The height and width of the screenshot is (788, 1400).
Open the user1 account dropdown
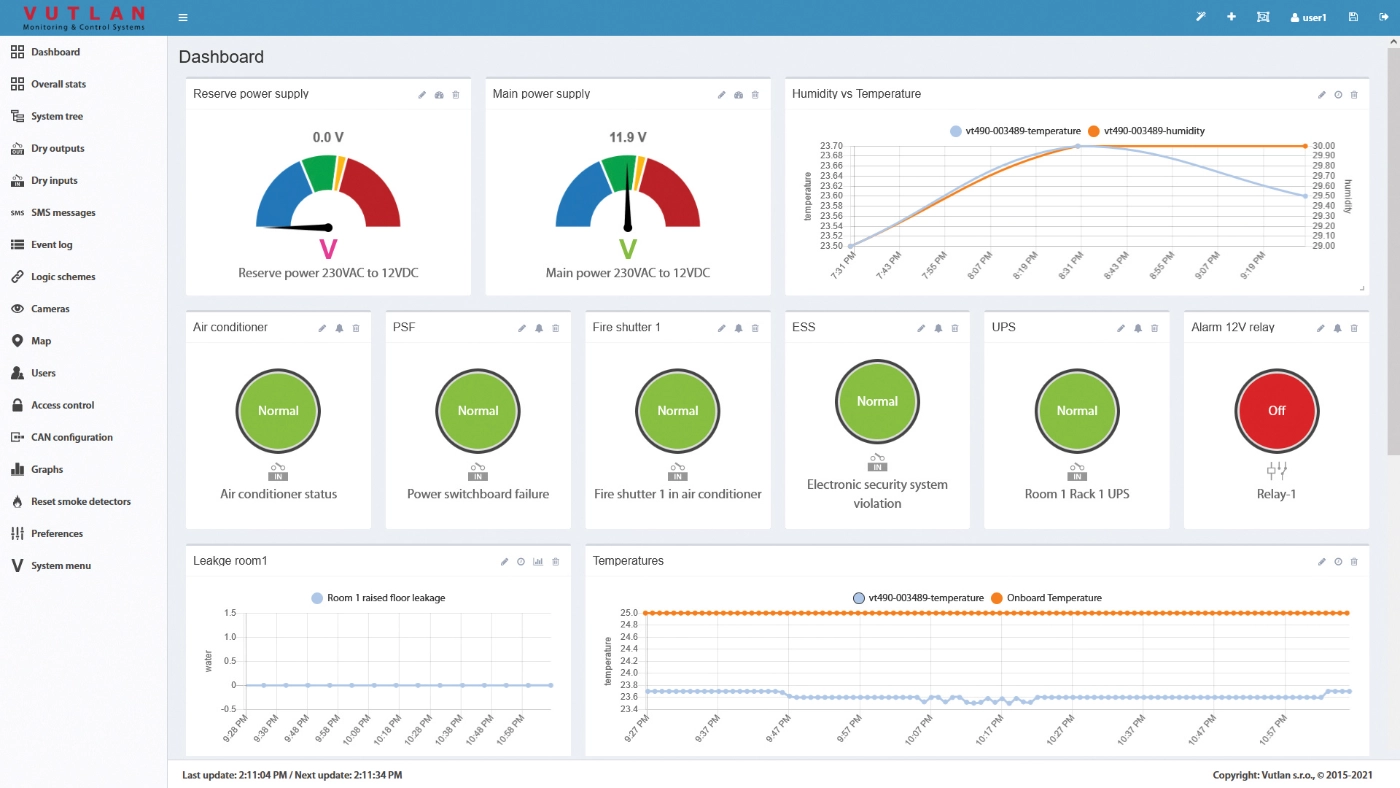point(1308,17)
